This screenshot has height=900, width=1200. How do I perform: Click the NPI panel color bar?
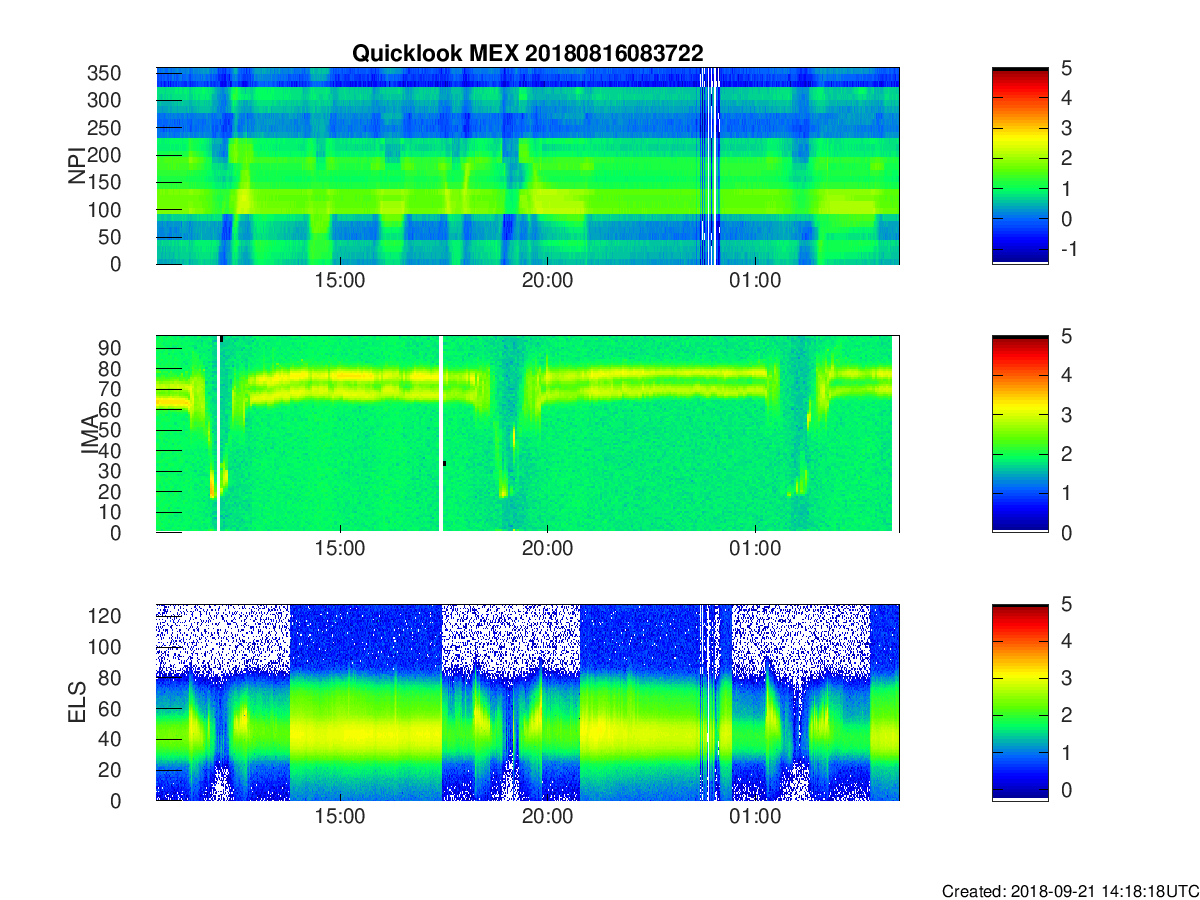coord(1020,166)
